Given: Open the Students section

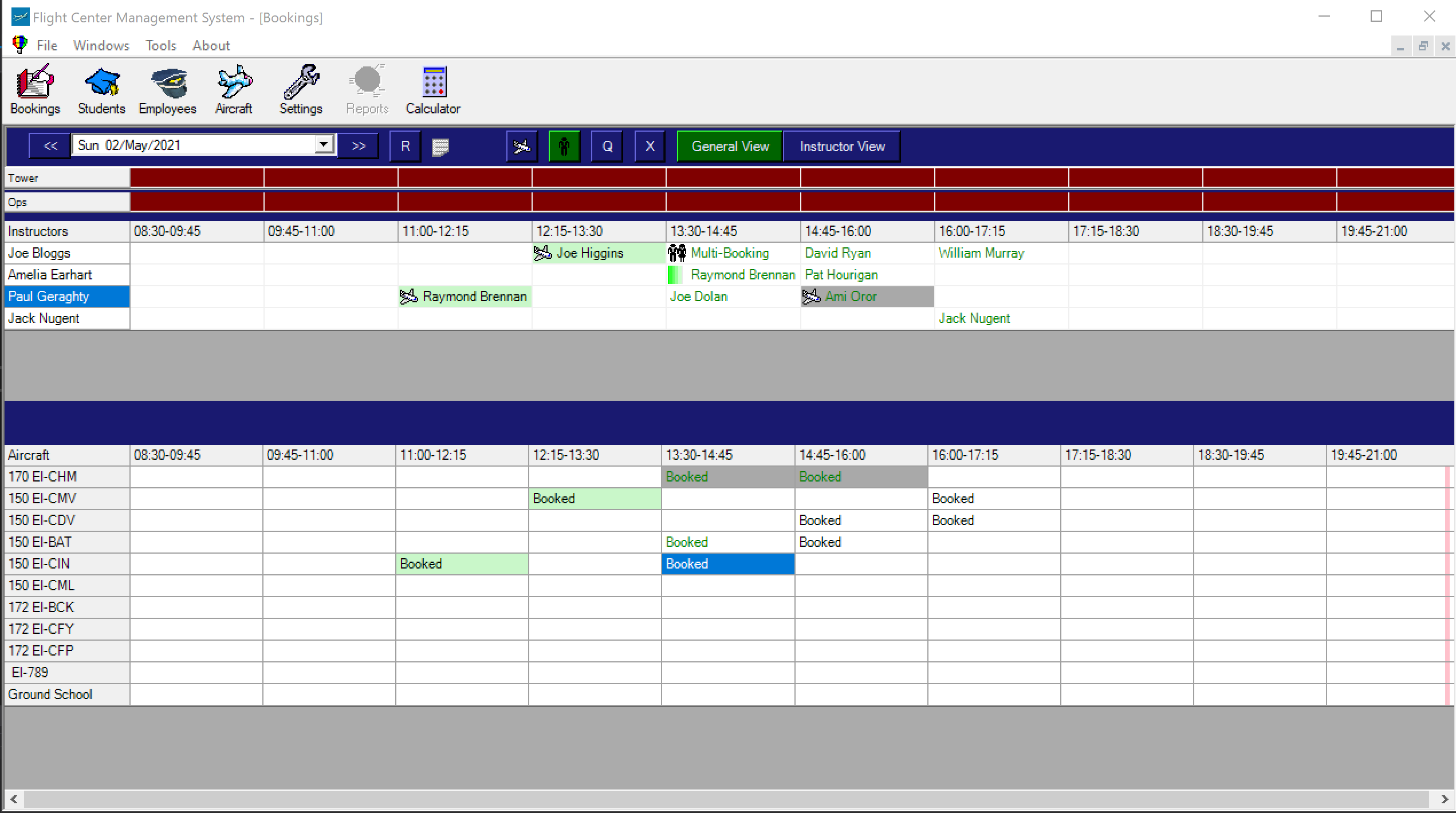Looking at the screenshot, I should click(101, 89).
